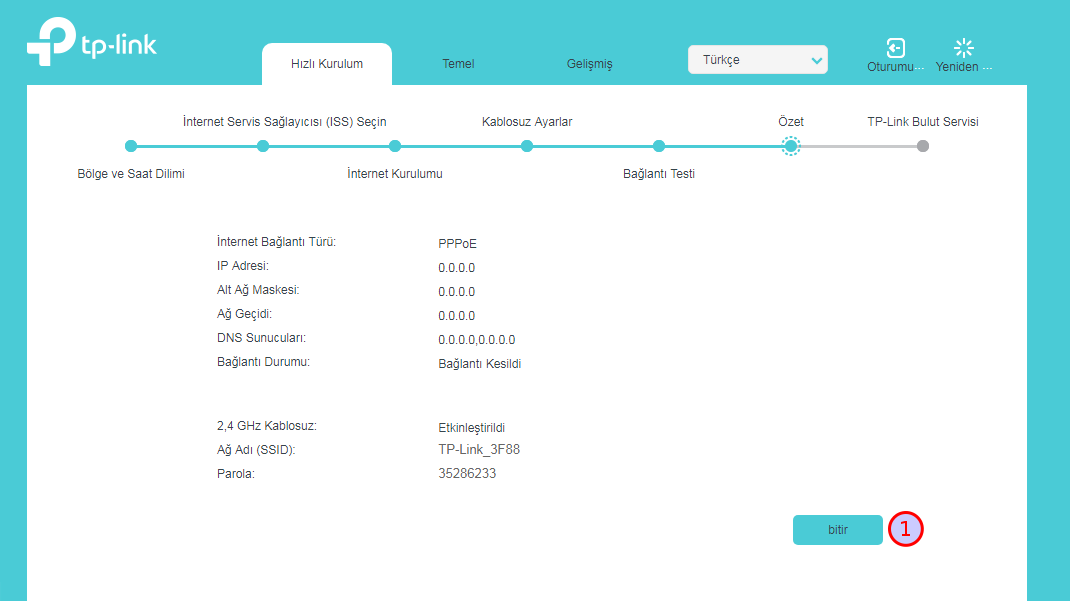Click the Parola value 35286233
Screen dimensions: 1070x601
click(x=467, y=473)
